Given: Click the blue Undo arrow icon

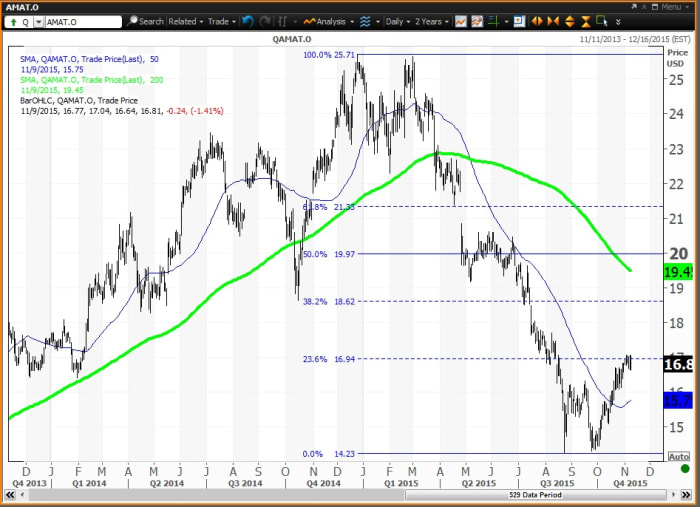Looking at the screenshot, I should coord(248,21).
